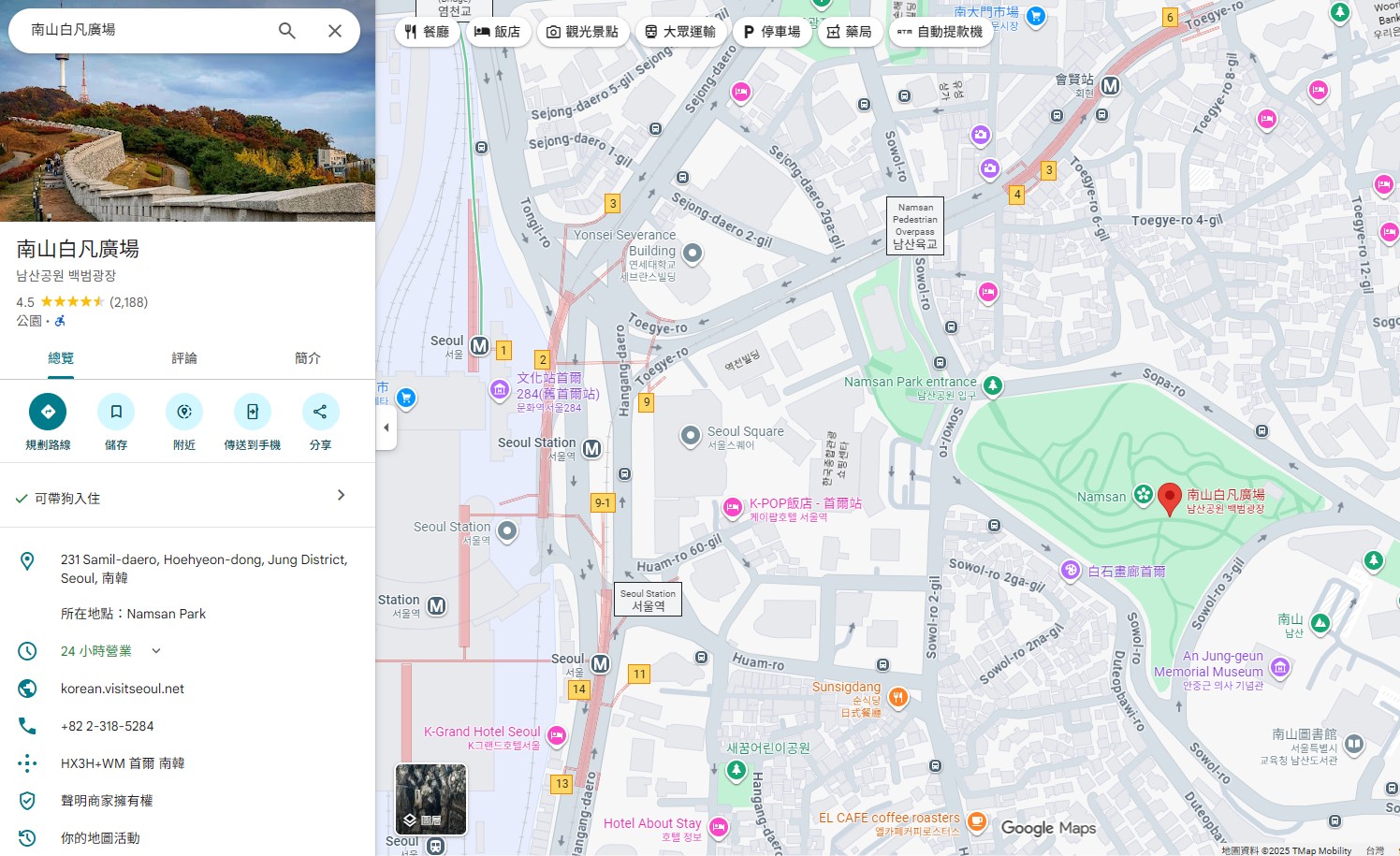Click the red 南山白凡廣場 map pin

click(x=1169, y=499)
